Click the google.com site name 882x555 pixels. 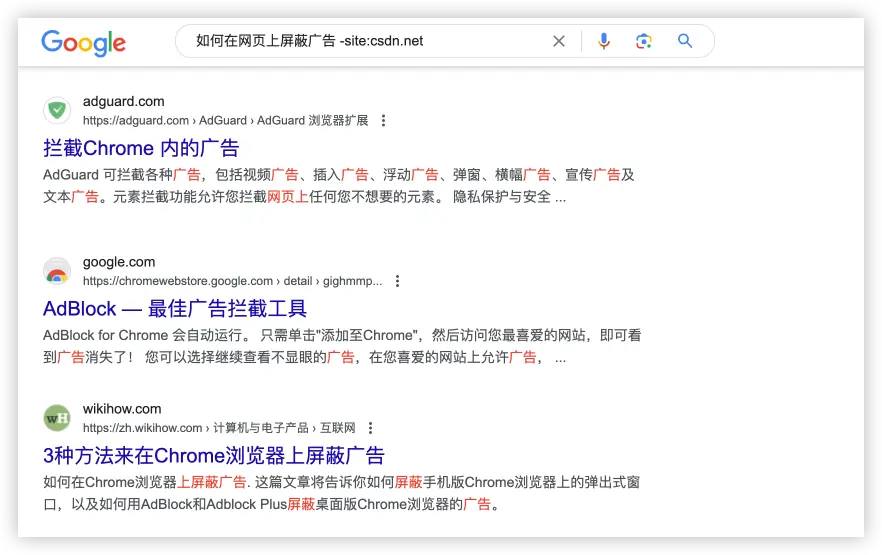pyautogui.click(x=119, y=262)
